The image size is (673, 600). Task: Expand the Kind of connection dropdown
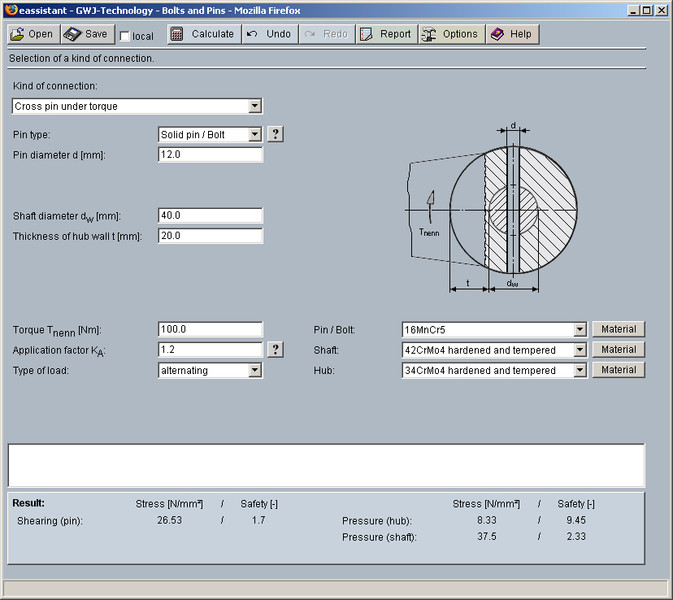254,106
